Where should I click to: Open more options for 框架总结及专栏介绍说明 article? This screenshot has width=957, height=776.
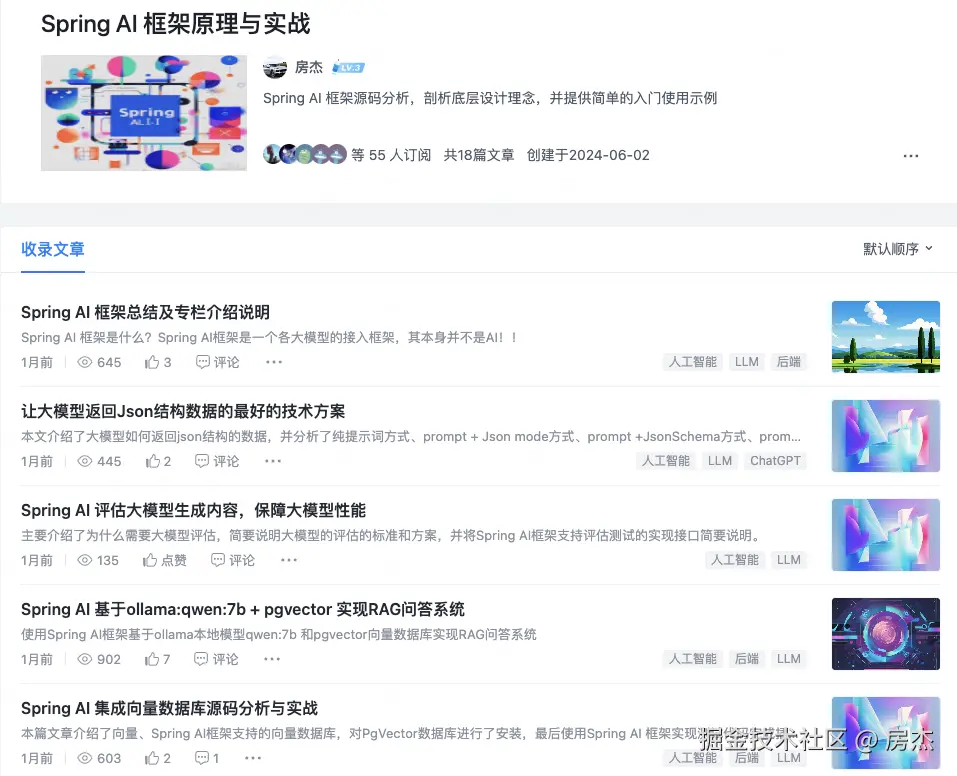click(x=274, y=362)
